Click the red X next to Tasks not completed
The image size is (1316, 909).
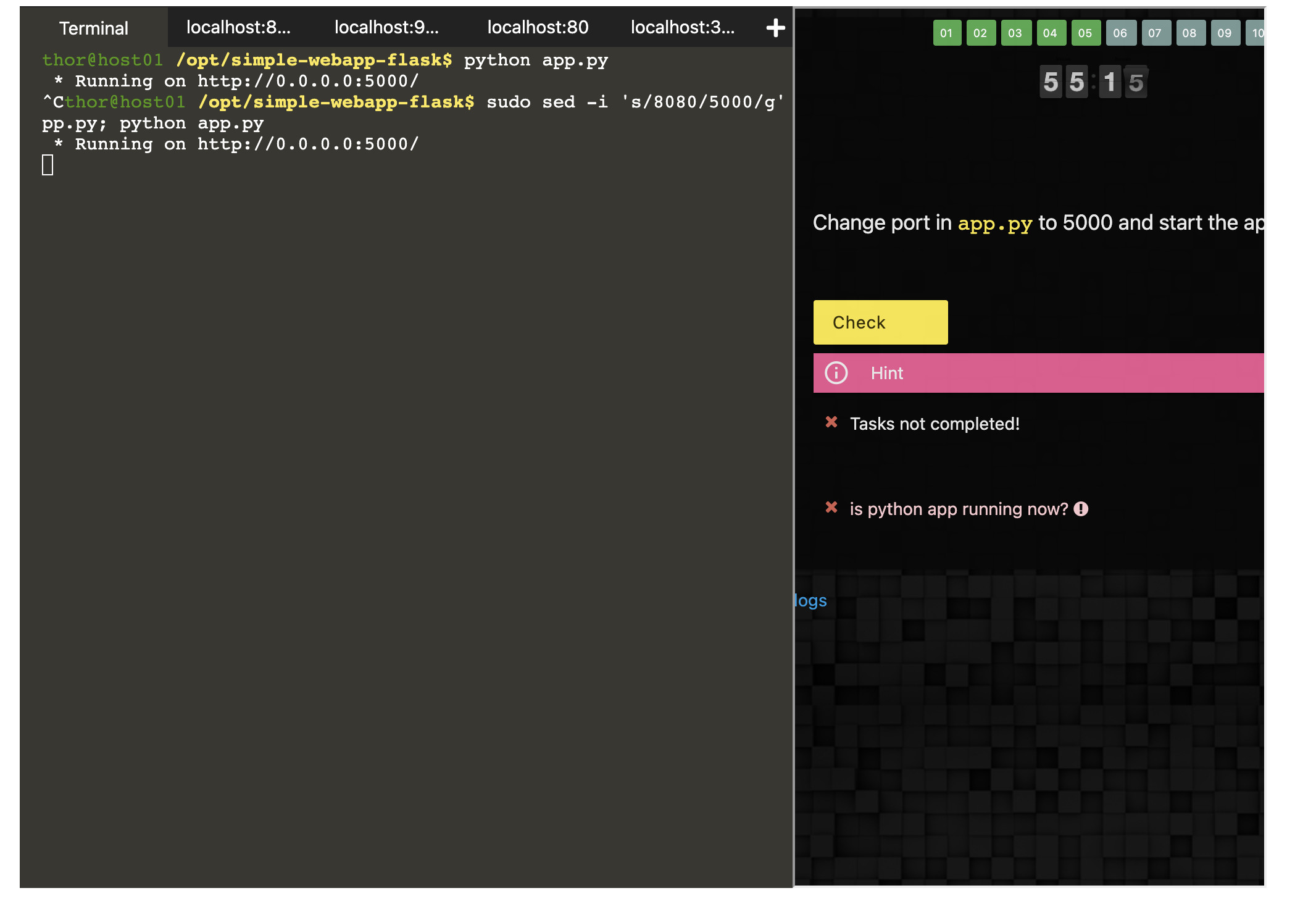pyautogui.click(x=831, y=422)
